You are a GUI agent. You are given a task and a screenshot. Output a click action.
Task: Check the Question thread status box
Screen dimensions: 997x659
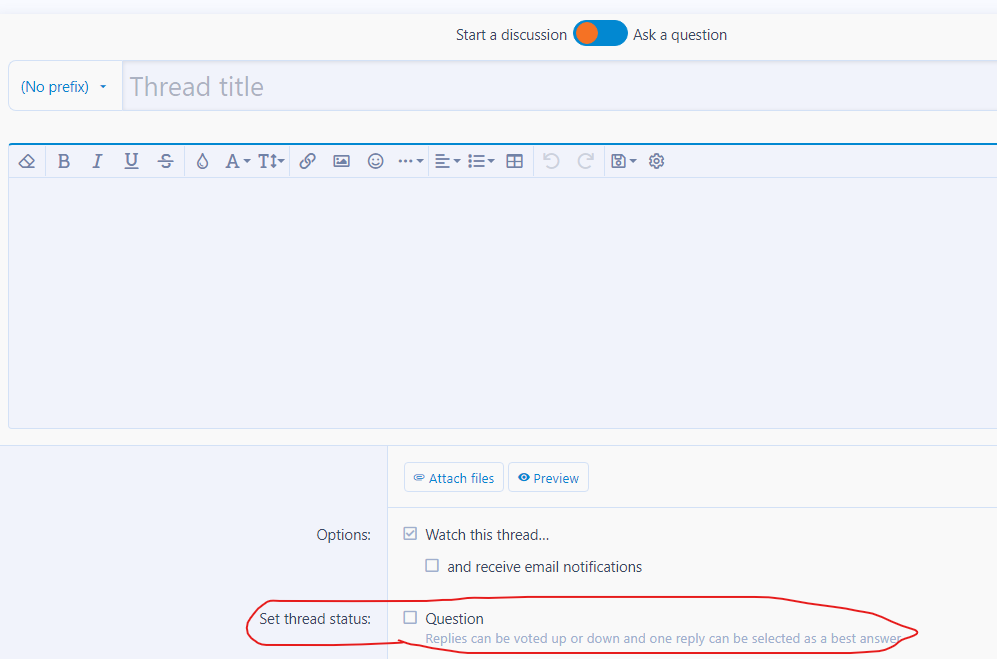[410, 618]
